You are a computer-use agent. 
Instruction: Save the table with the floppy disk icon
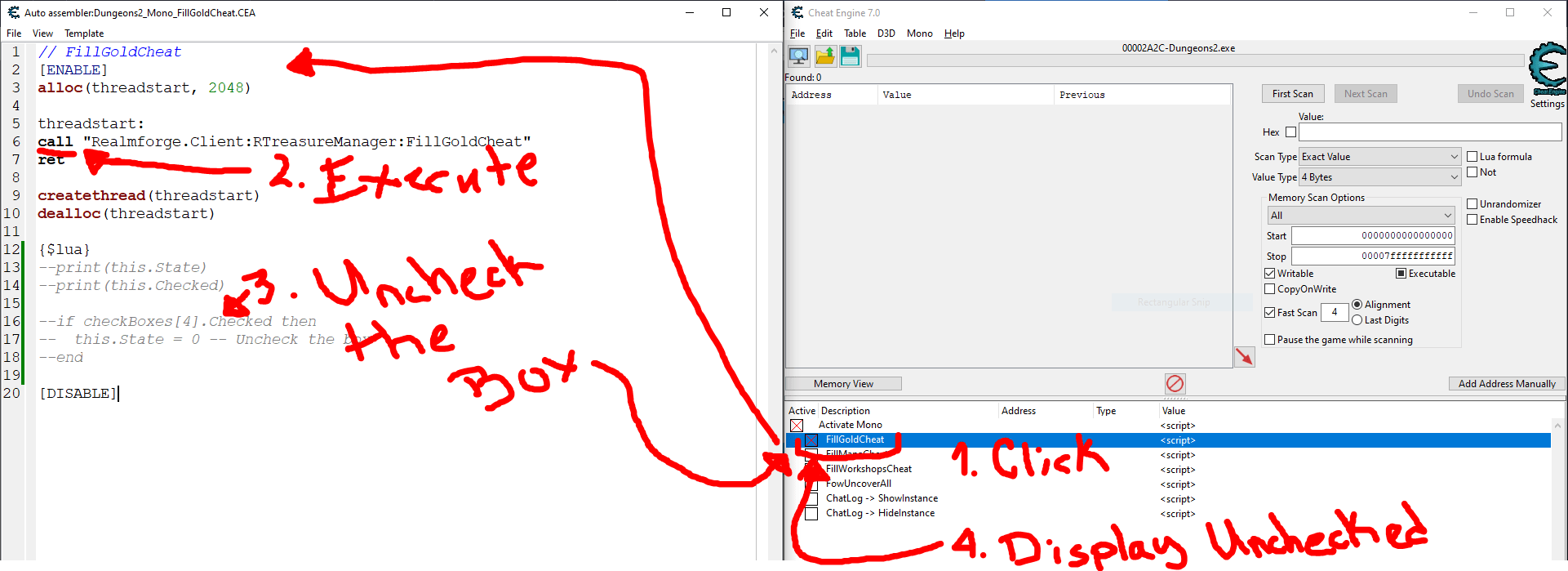pos(850,56)
